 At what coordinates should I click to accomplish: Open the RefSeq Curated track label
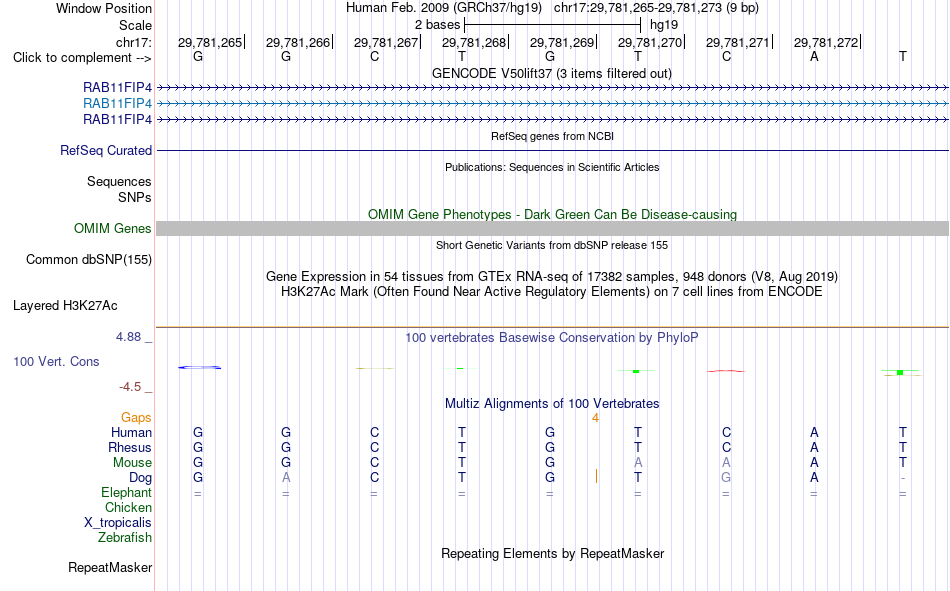[106, 150]
